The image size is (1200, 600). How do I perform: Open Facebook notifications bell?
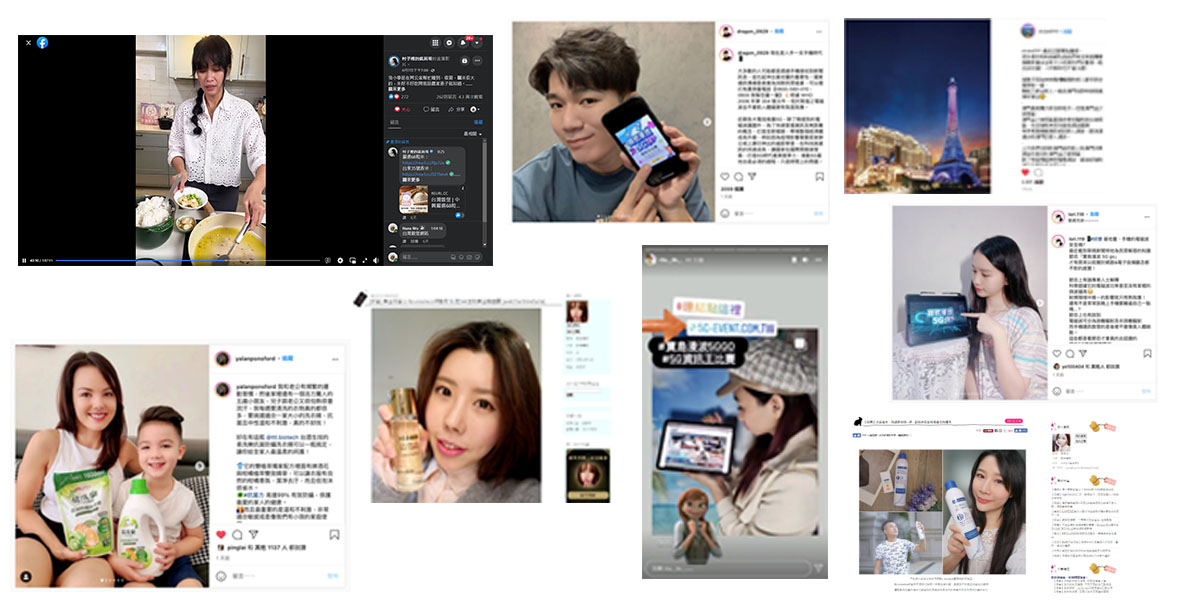(464, 43)
